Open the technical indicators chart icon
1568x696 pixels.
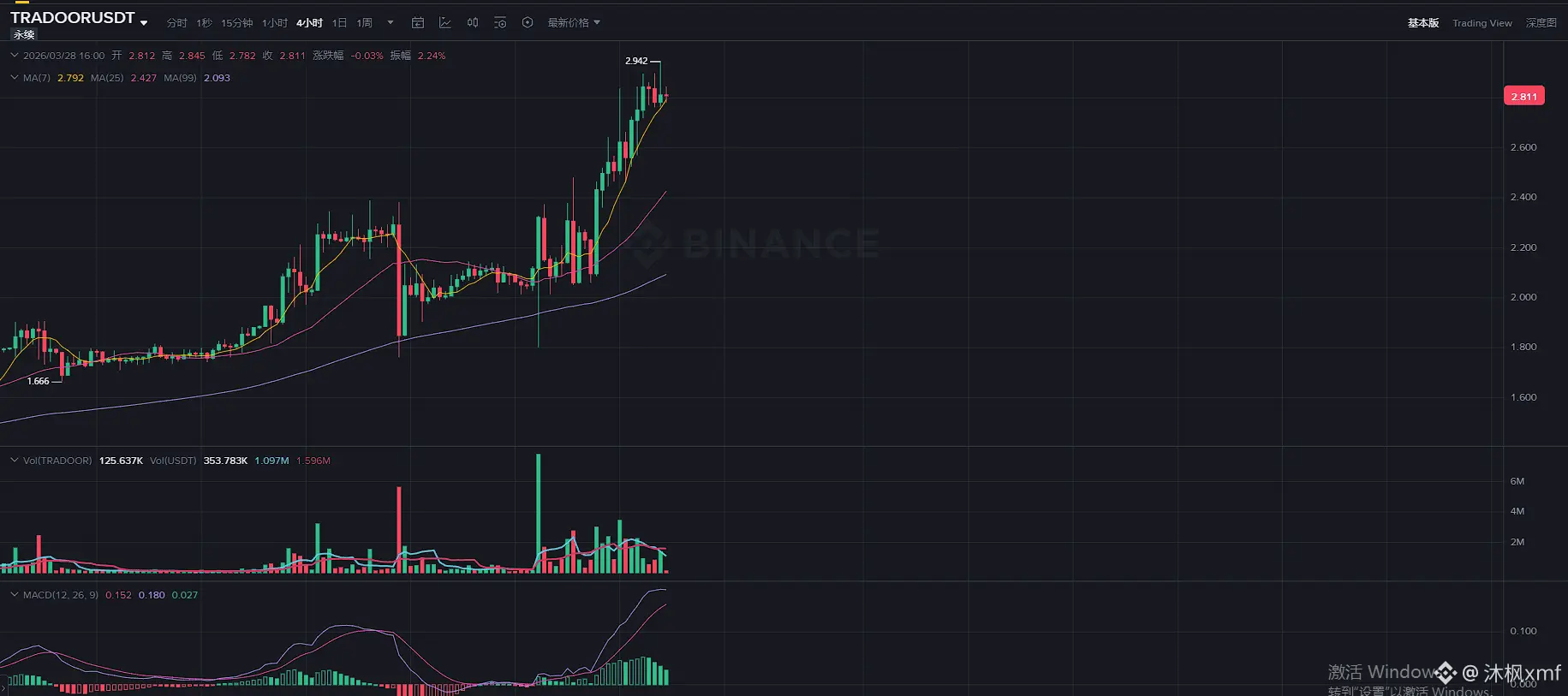click(x=445, y=23)
